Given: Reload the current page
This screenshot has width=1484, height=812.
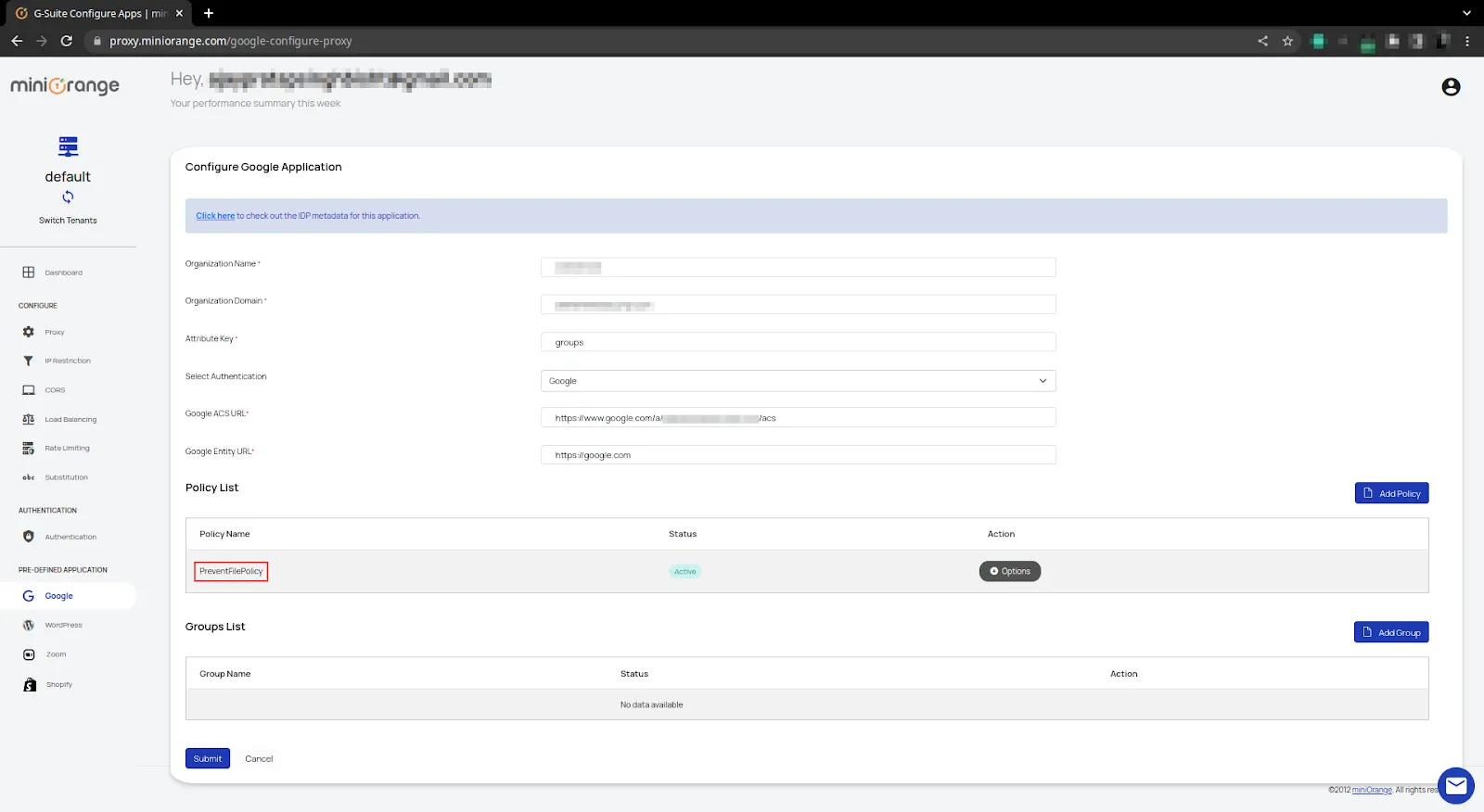Looking at the screenshot, I should pyautogui.click(x=67, y=41).
